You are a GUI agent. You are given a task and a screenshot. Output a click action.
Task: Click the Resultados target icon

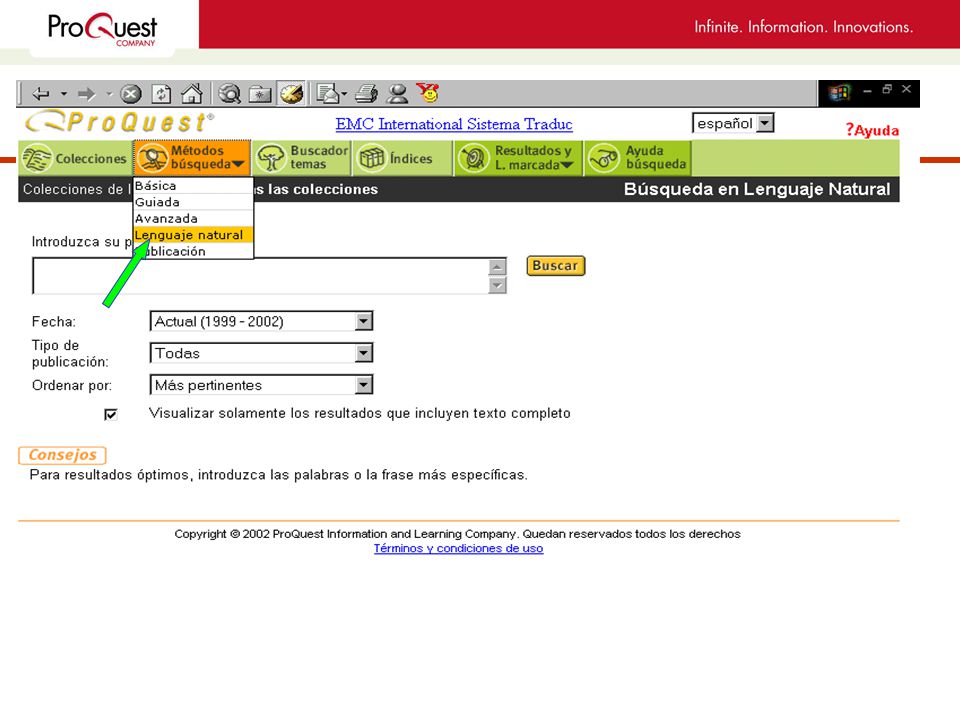coord(474,159)
